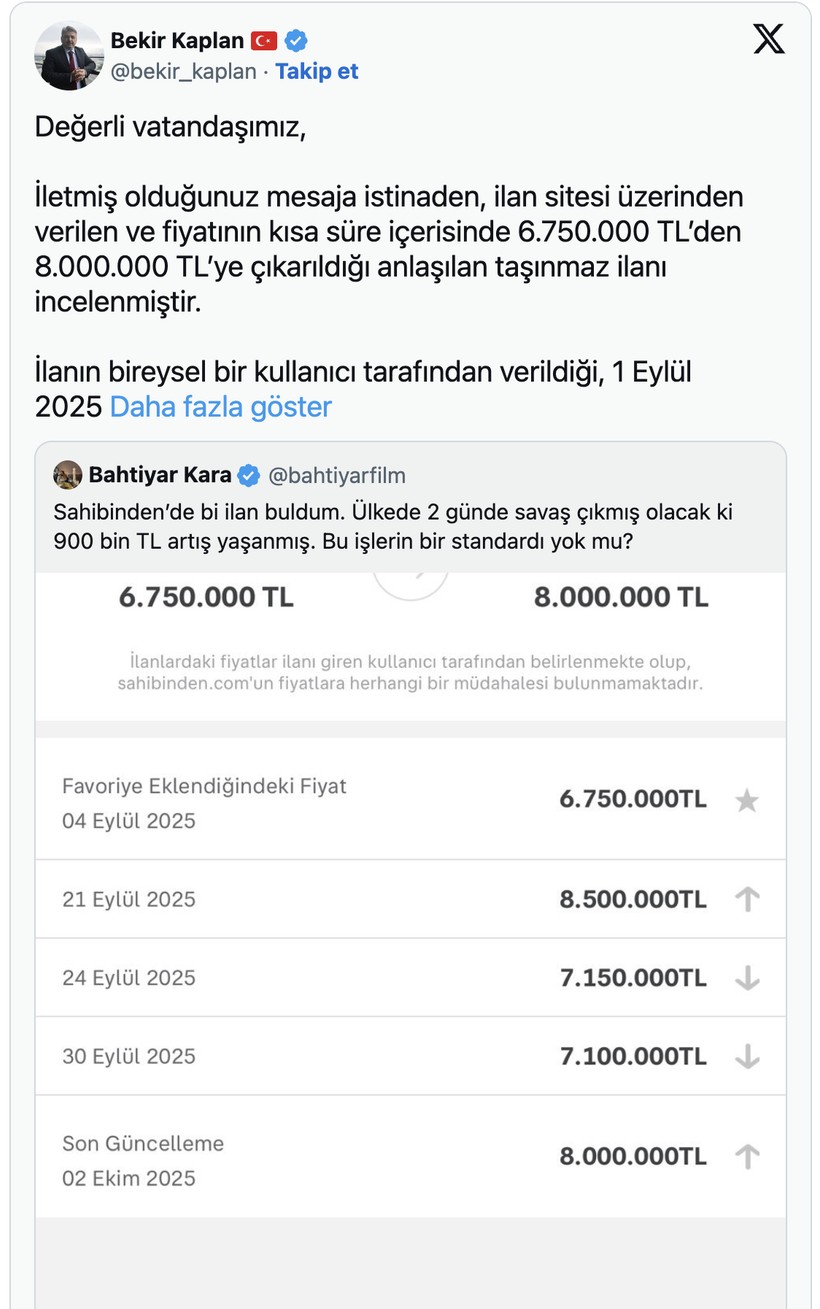Open Bahtiyar Kara's small avatar

67,474
